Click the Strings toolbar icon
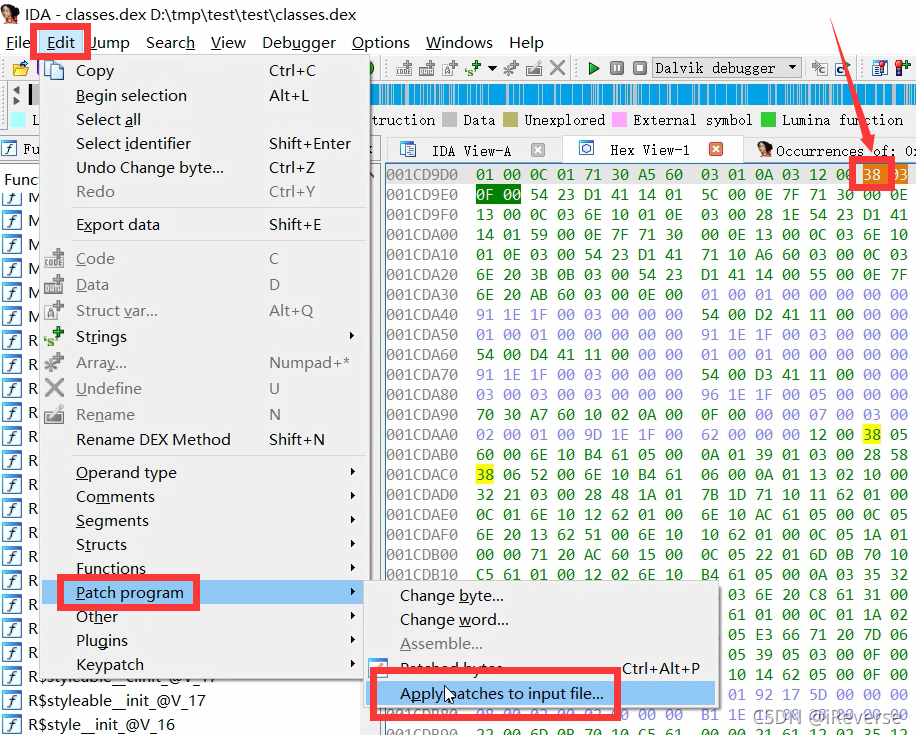916x735 pixels. tap(473, 68)
